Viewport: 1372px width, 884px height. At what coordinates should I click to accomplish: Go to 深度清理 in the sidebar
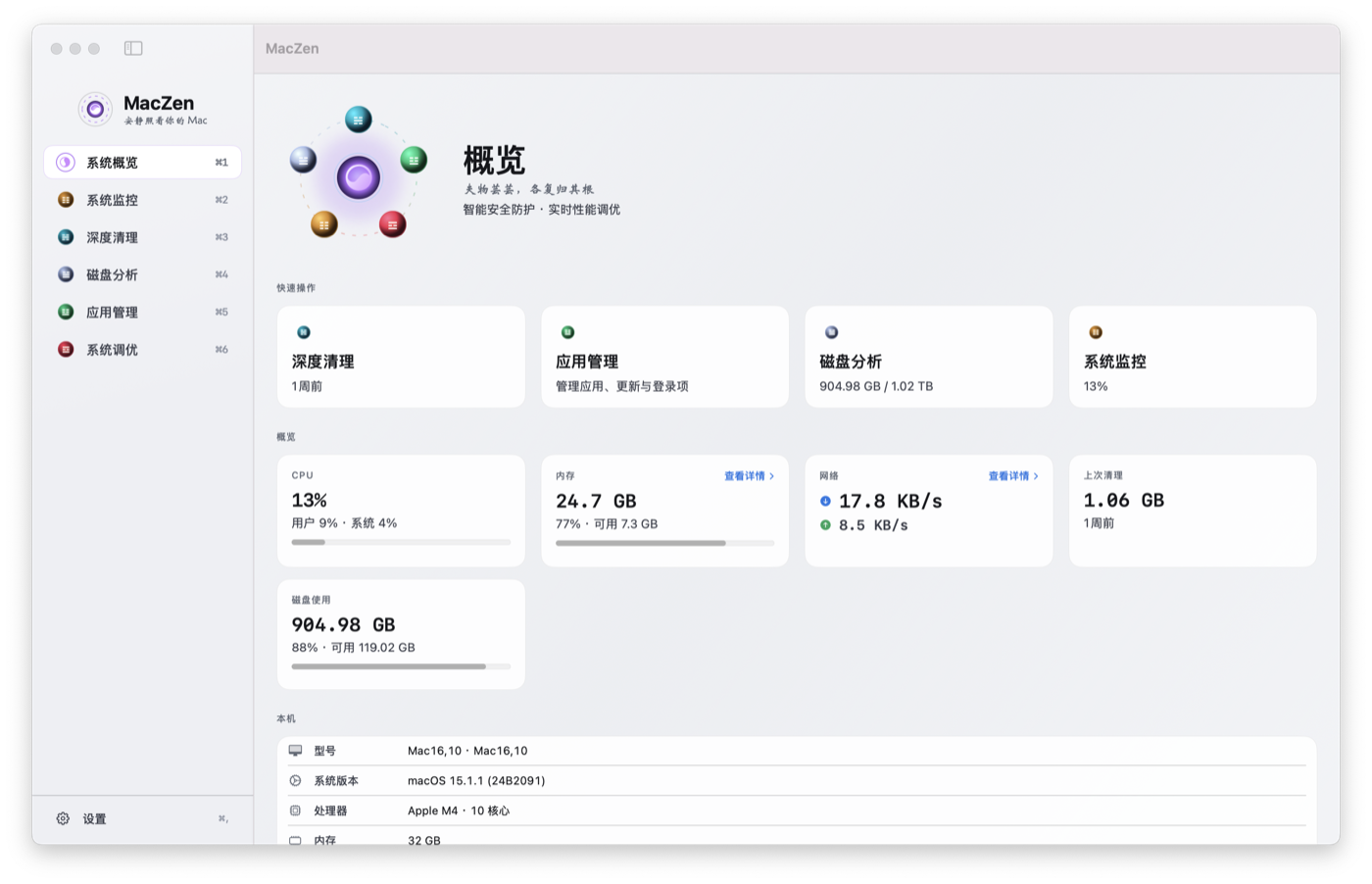pos(142,237)
